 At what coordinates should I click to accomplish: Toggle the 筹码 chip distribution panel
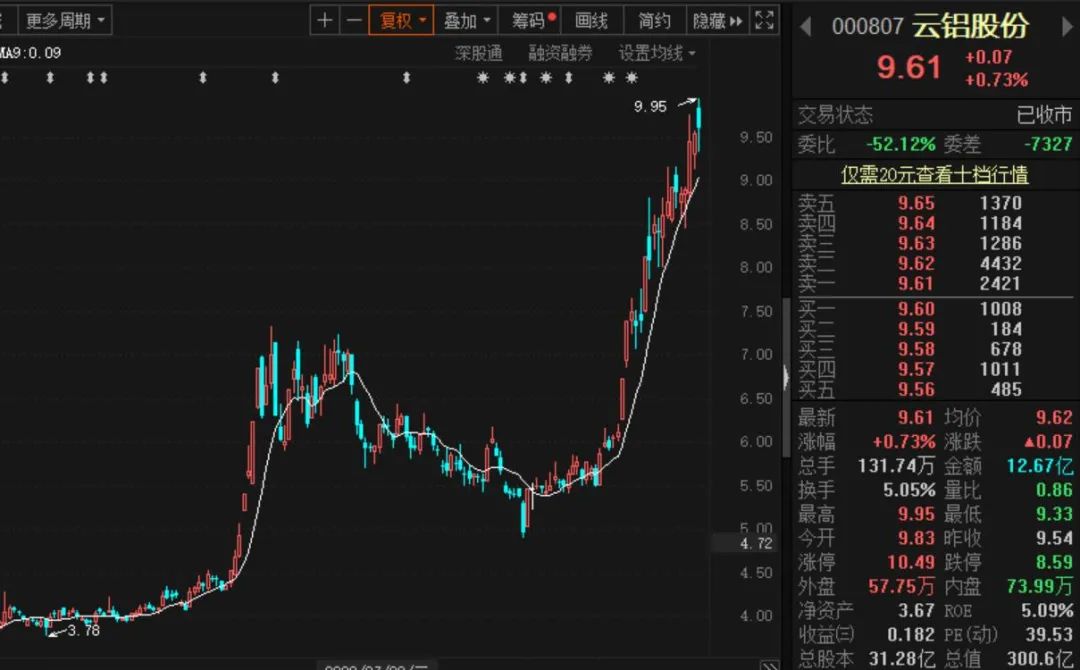point(534,20)
